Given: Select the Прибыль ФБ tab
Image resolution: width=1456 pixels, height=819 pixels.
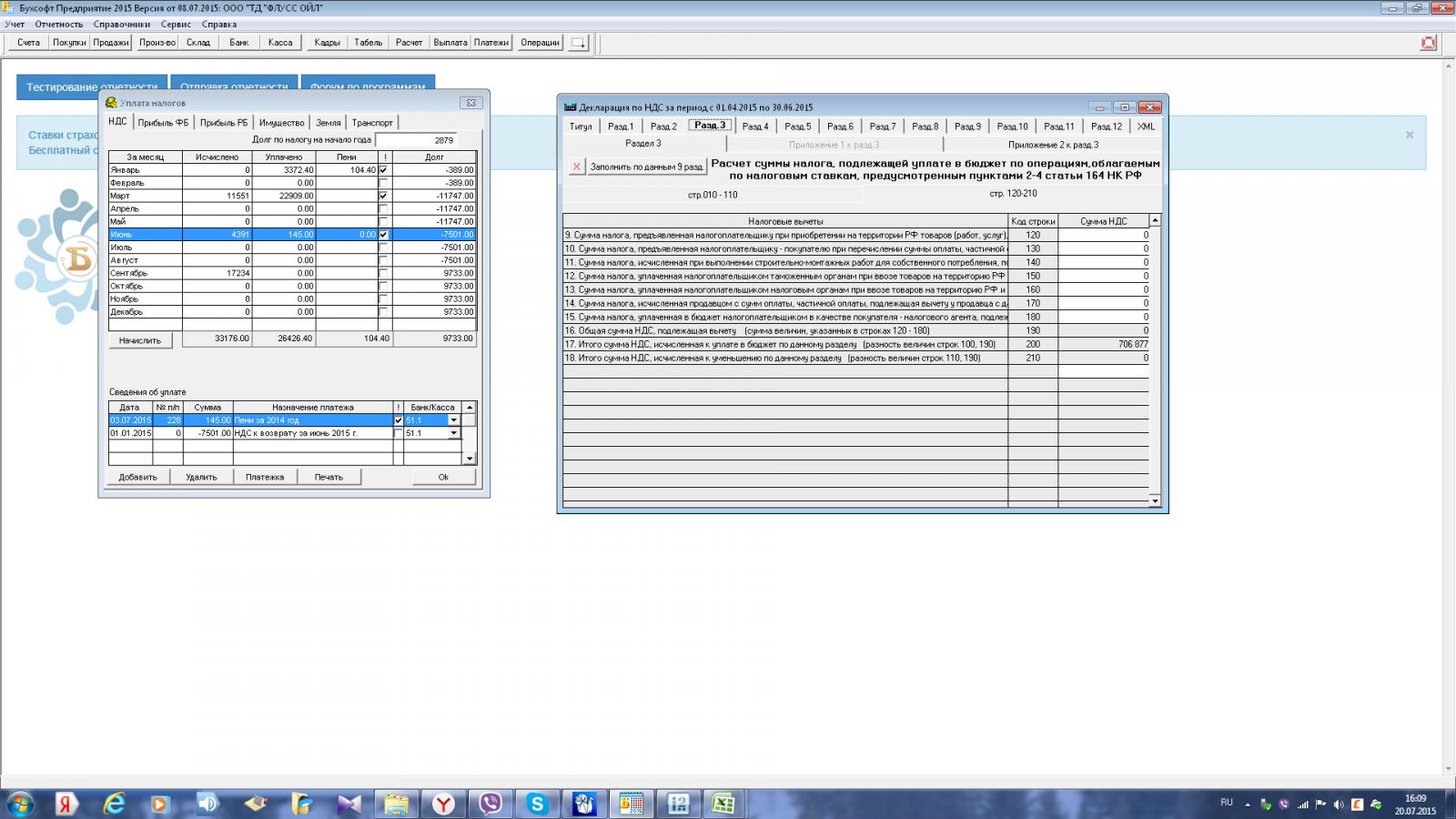Looking at the screenshot, I should point(163,123).
